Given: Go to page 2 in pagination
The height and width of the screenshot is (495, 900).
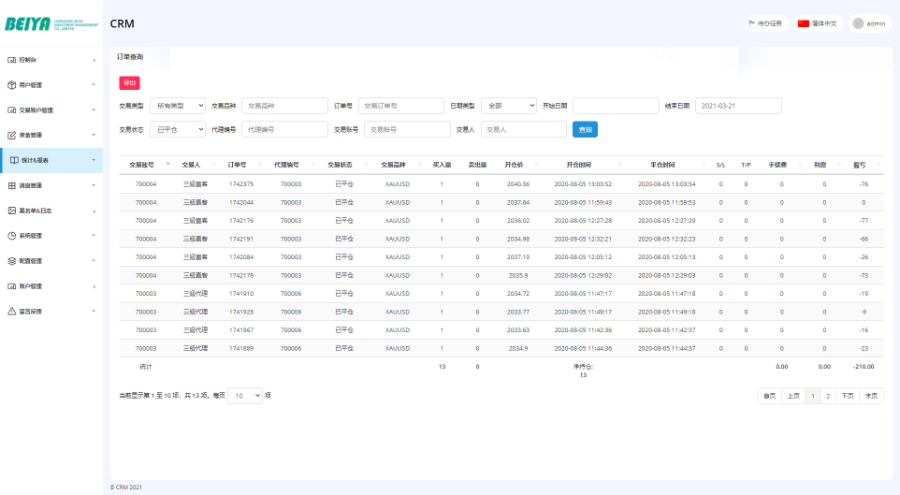Looking at the screenshot, I should pyautogui.click(x=827, y=396).
